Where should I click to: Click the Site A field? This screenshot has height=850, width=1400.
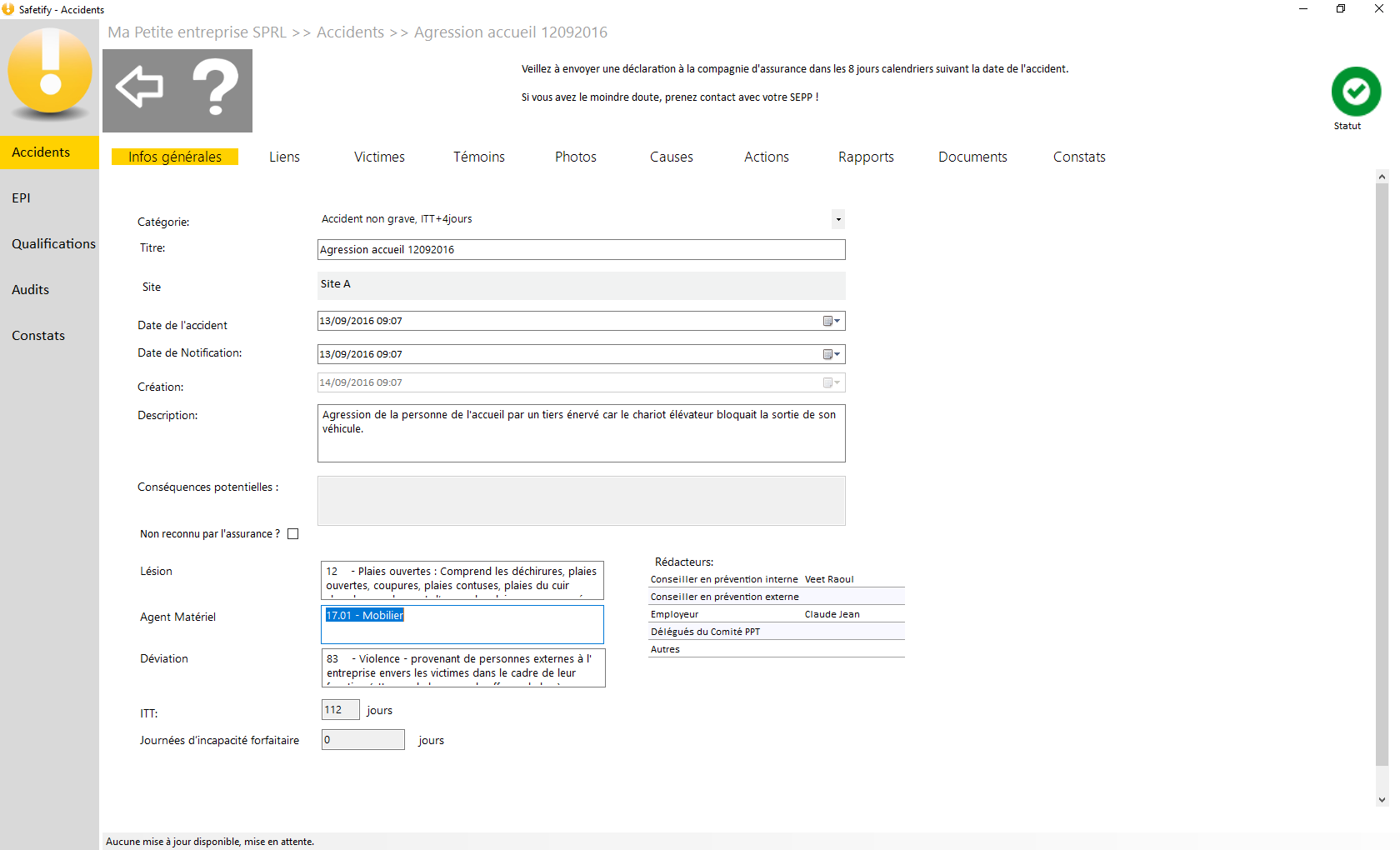tap(582, 286)
